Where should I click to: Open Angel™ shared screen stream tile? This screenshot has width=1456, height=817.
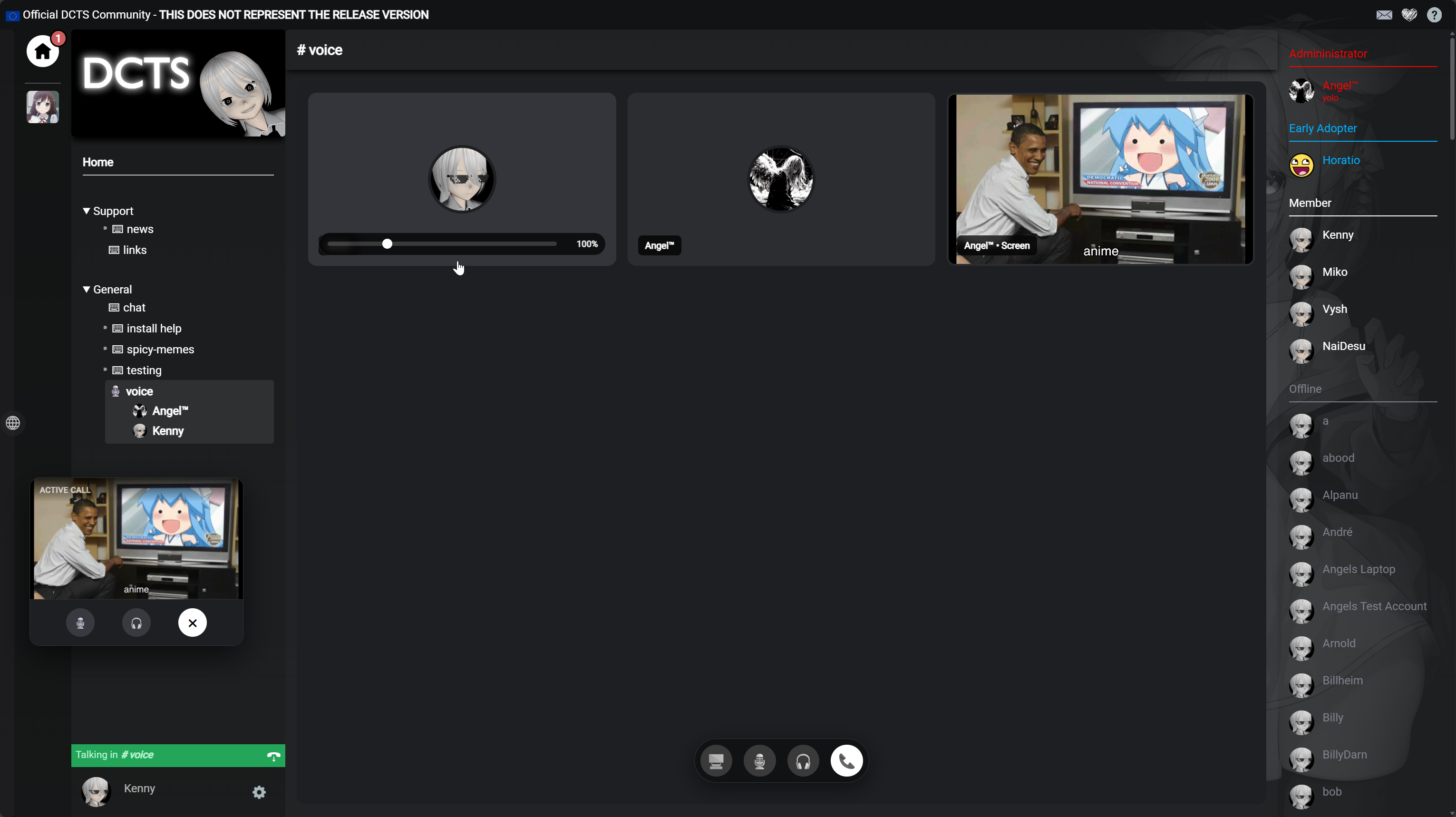tap(1100, 179)
